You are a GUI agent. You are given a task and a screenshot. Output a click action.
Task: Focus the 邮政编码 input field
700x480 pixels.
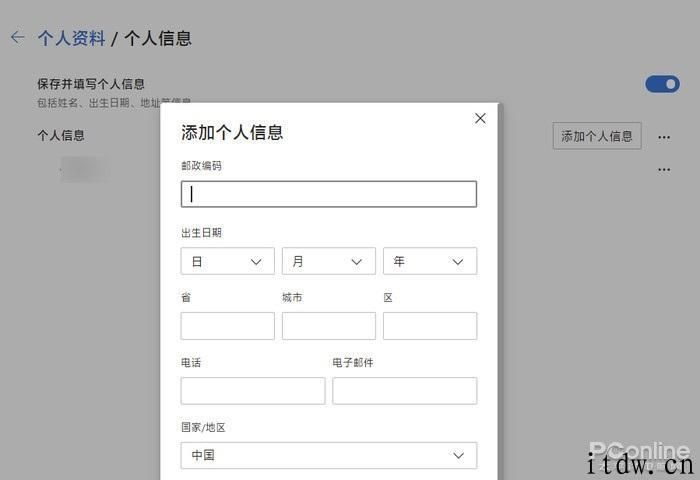tap(329, 194)
